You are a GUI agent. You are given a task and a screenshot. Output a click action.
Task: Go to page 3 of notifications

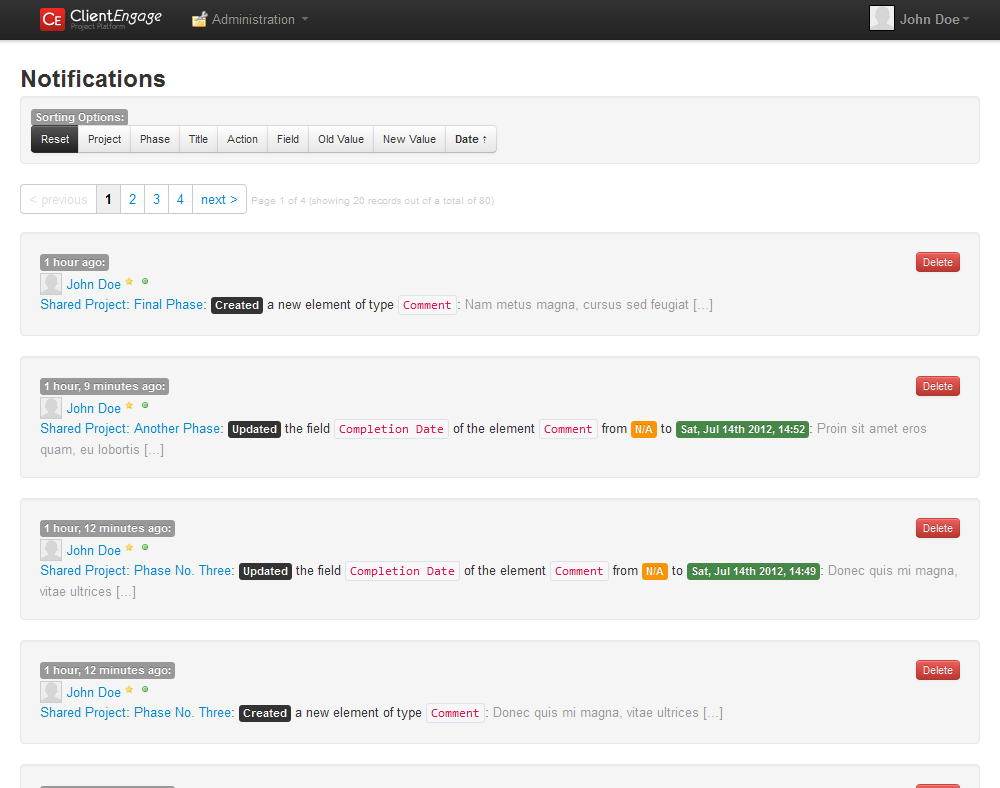coord(156,200)
